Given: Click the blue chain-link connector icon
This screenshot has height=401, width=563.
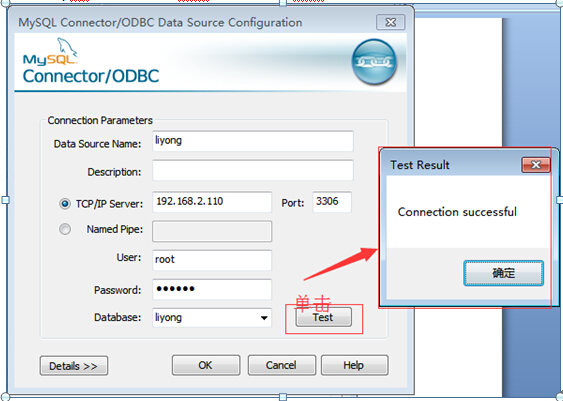Looking at the screenshot, I should (x=374, y=62).
